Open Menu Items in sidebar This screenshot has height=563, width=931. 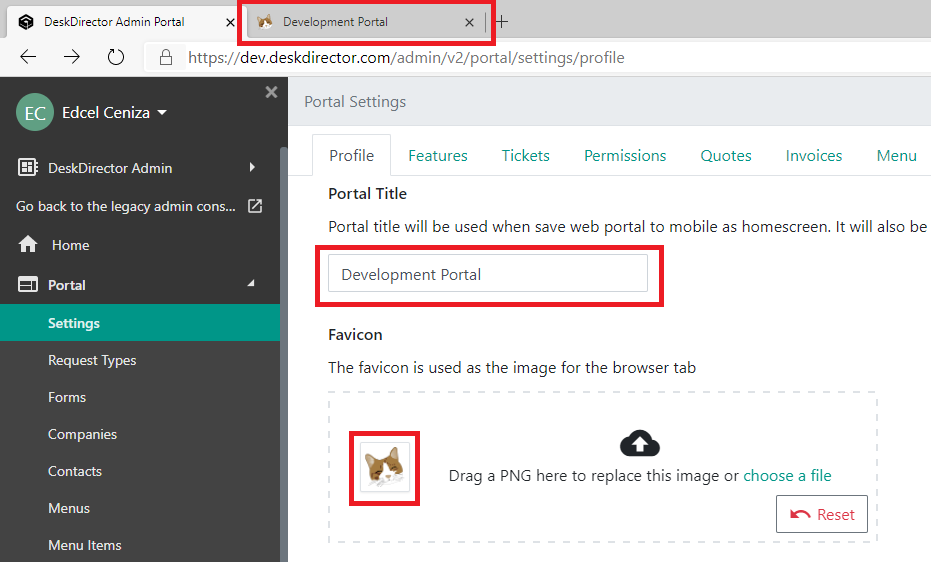click(x=85, y=545)
